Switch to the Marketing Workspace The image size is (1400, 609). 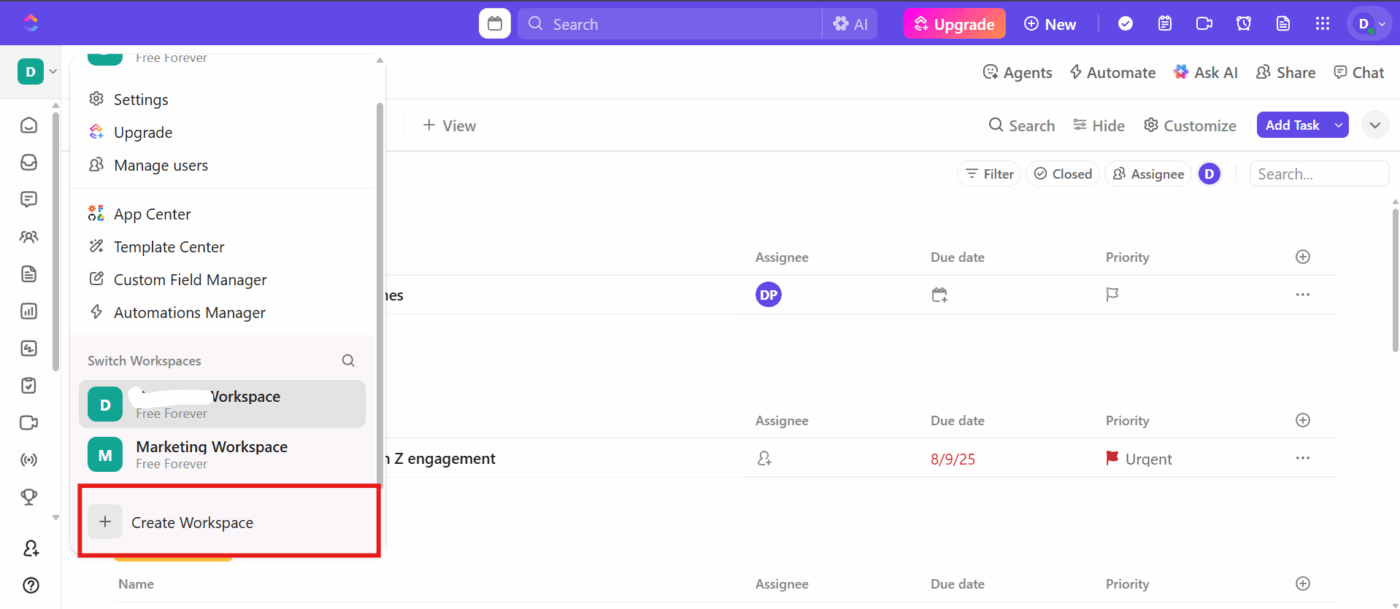(x=211, y=454)
